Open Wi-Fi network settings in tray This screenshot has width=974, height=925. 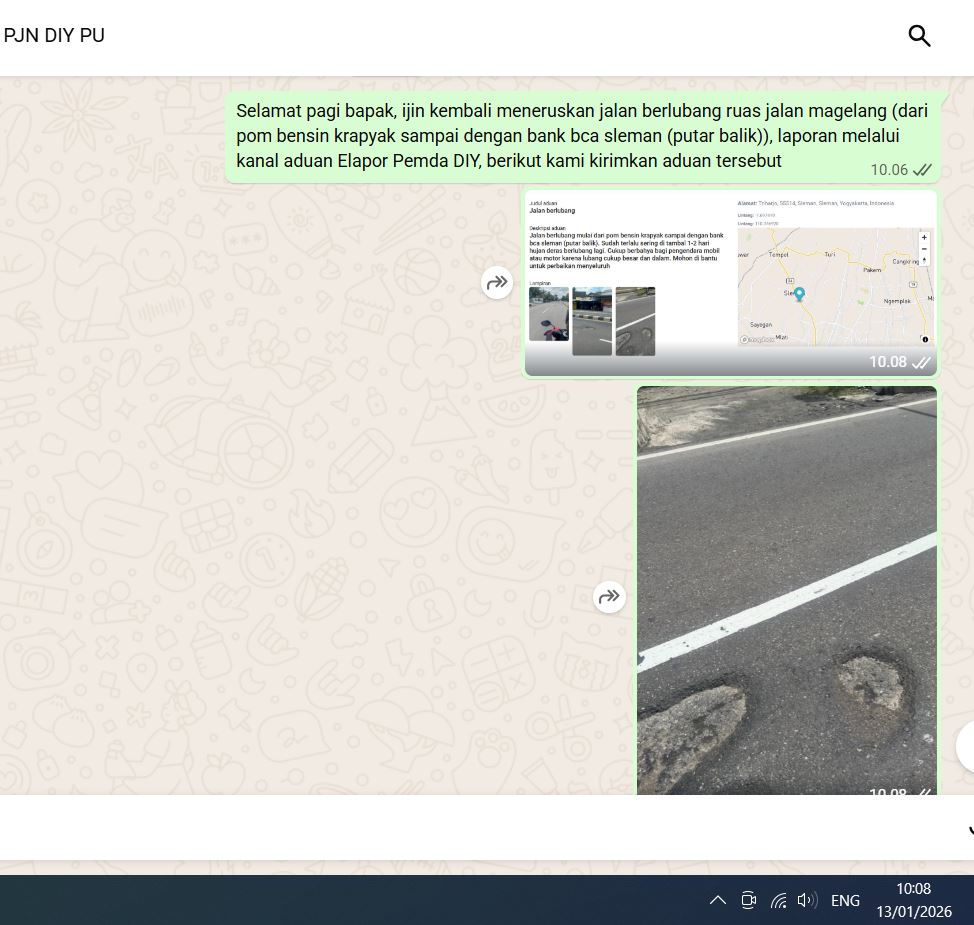[778, 900]
